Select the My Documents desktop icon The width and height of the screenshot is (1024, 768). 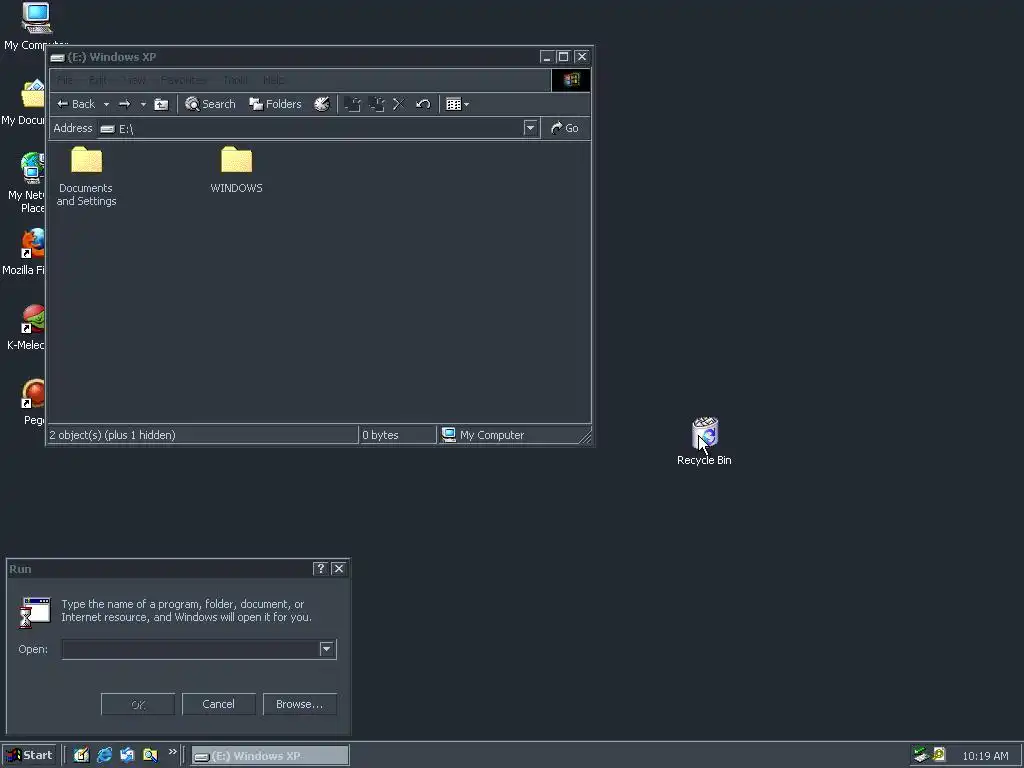click(26, 103)
